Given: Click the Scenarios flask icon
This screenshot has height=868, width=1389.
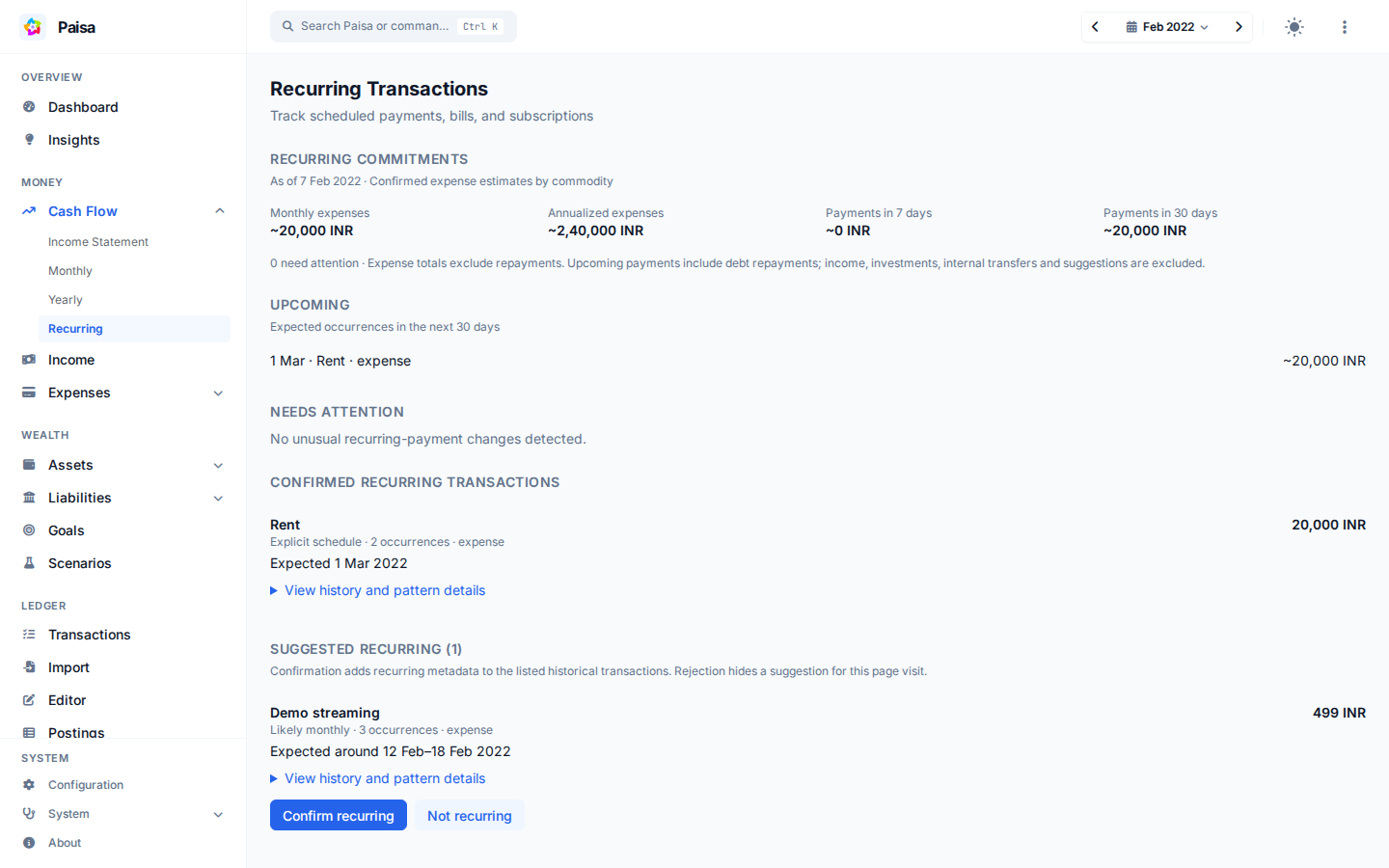Looking at the screenshot, I should tap(29, 563).
